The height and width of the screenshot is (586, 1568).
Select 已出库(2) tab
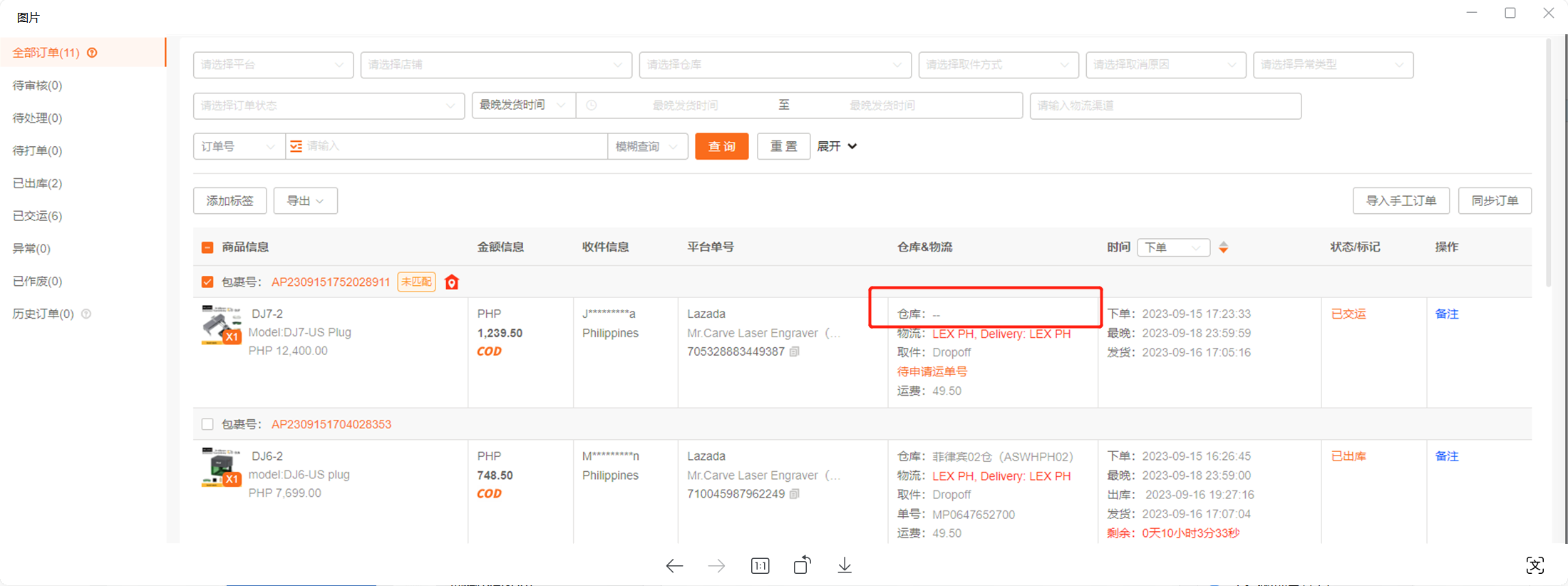pyautogui.click(x=37, y=183)
